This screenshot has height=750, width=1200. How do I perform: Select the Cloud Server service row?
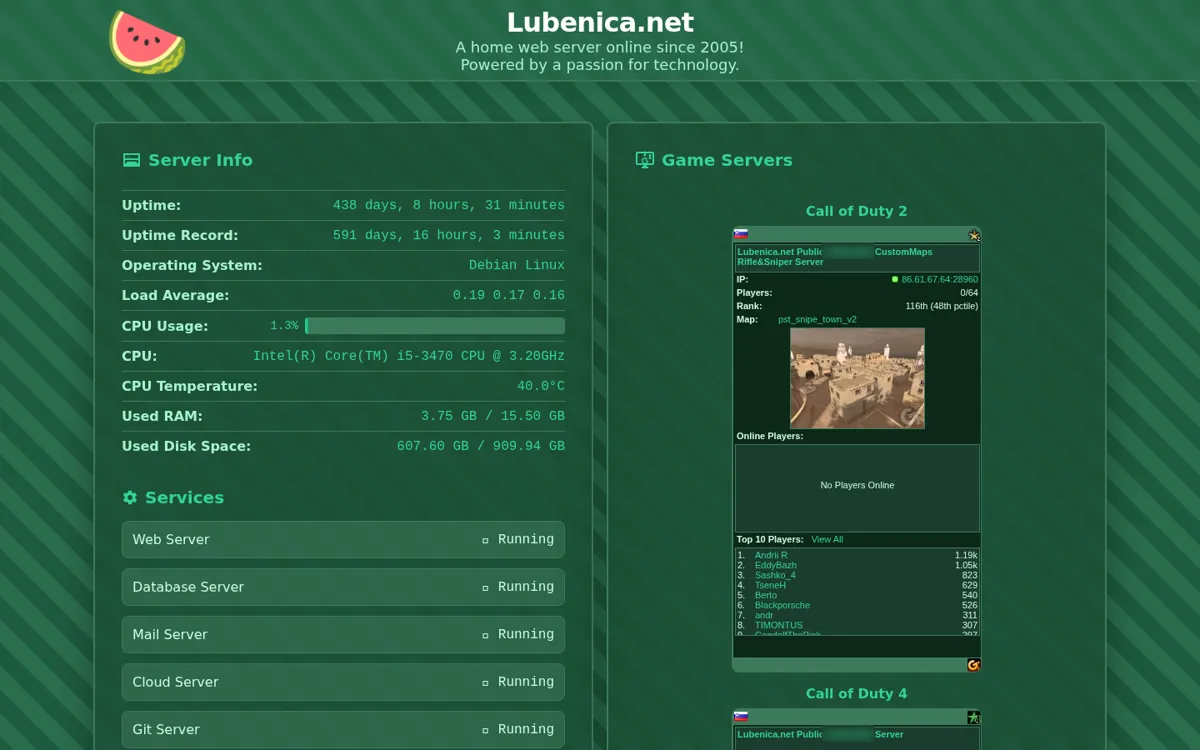343,682
